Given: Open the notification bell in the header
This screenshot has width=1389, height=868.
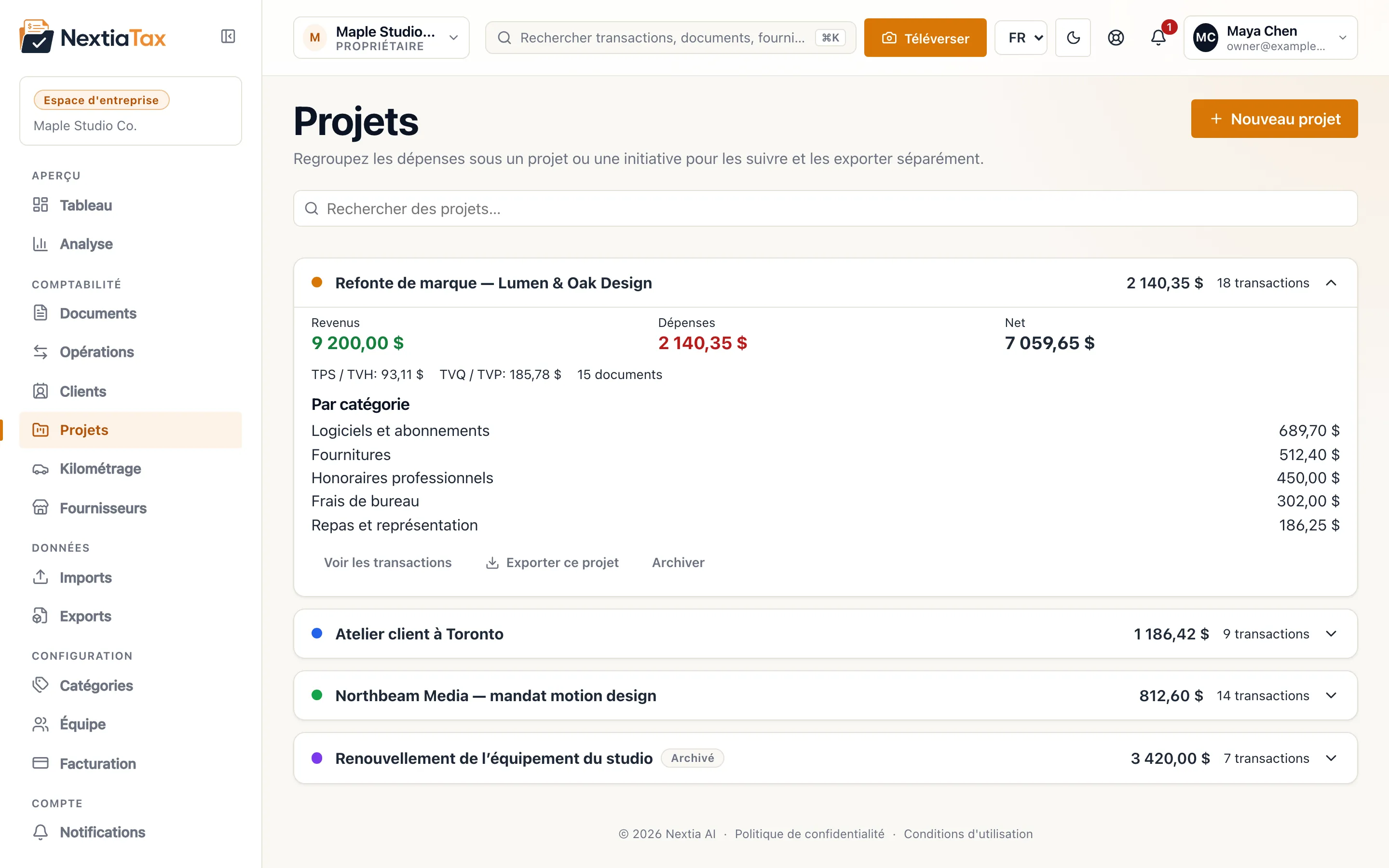Looking at the screenshot, I should click(x=1158, y=38).
